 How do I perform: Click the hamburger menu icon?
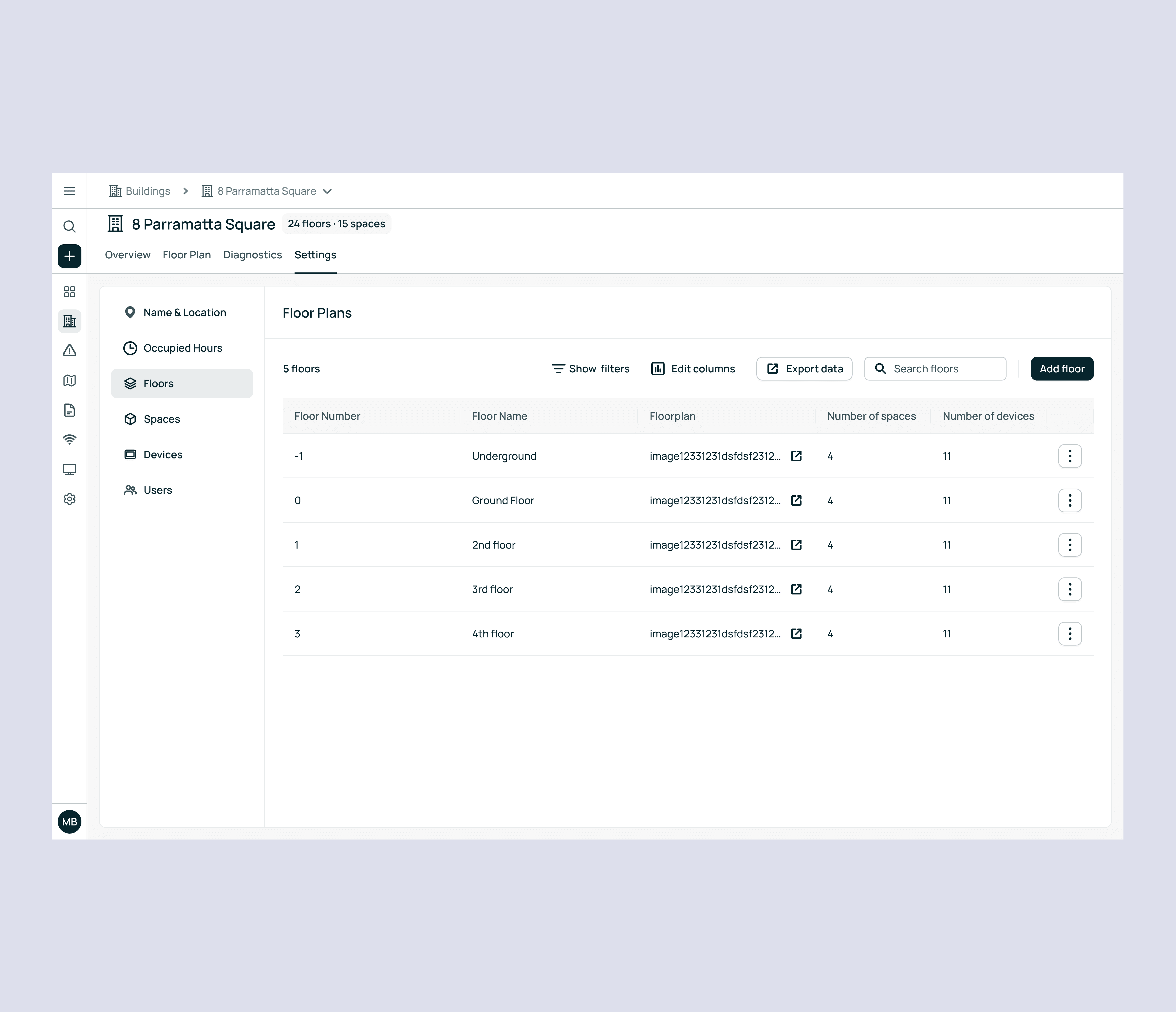click(69, 191)
